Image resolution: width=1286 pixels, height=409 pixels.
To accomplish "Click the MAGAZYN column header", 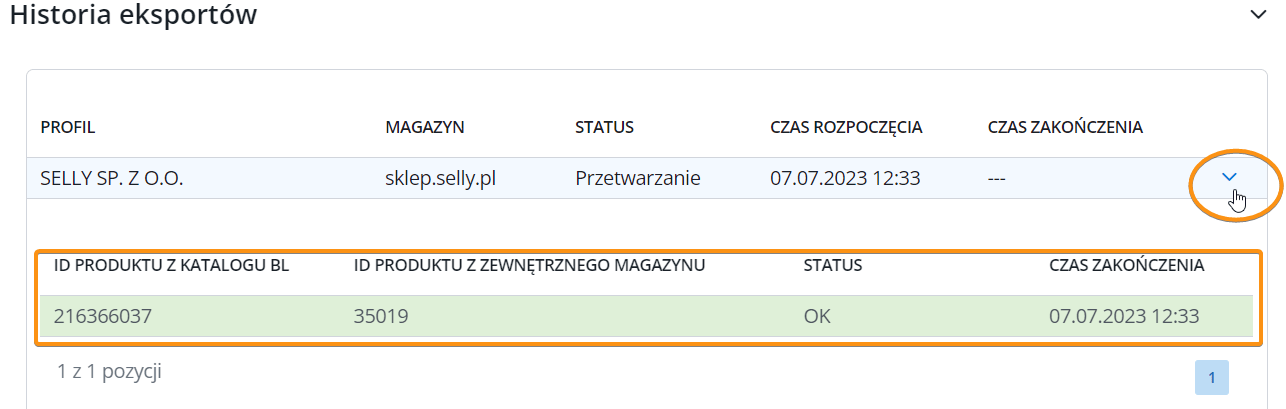I will click(425, 127).
